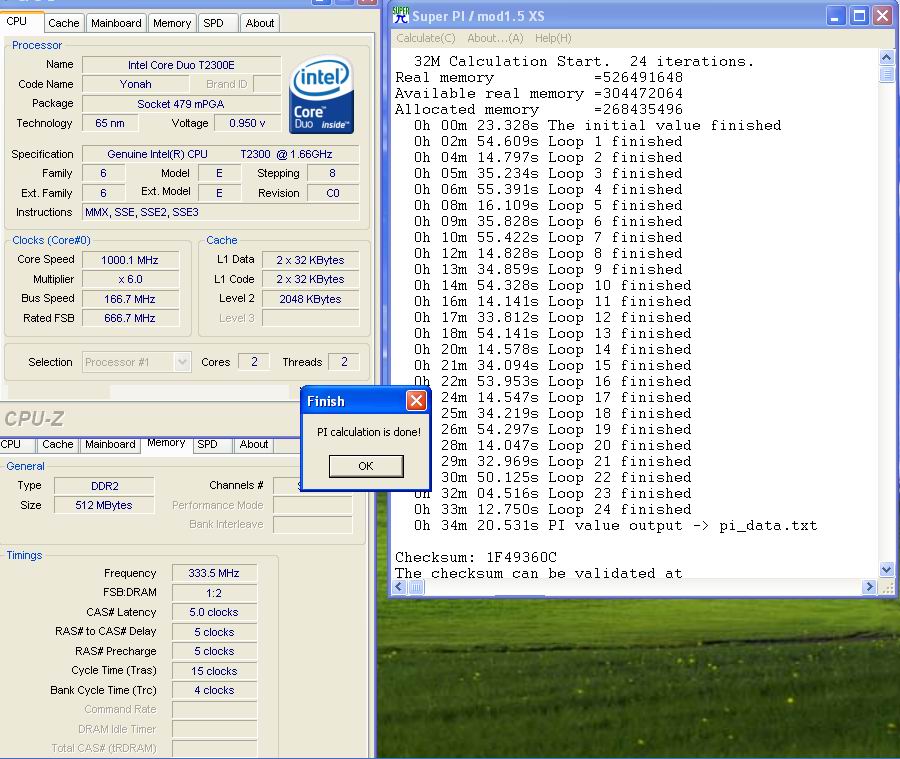Click the CAS# Latency value 5.0 clocks
Screen dimensions: 900x759
[214, 612]
